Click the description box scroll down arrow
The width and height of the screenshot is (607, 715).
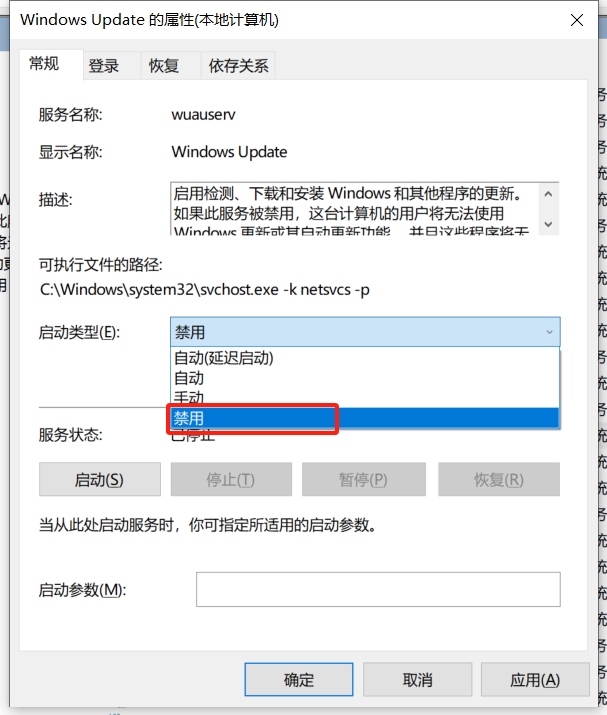(549, 224)
